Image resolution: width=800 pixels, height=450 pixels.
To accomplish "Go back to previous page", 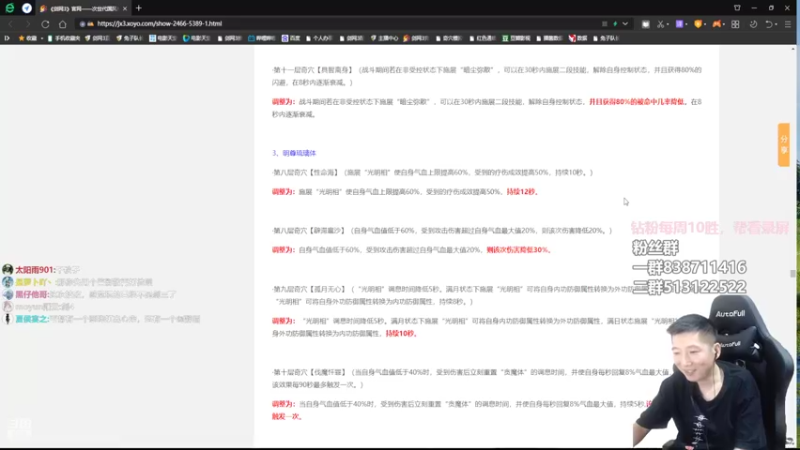I will pos(10,24).
